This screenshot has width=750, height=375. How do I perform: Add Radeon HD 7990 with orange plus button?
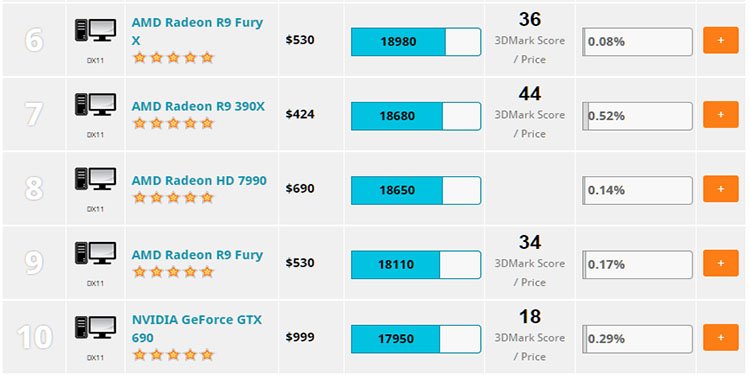[721, 189]
